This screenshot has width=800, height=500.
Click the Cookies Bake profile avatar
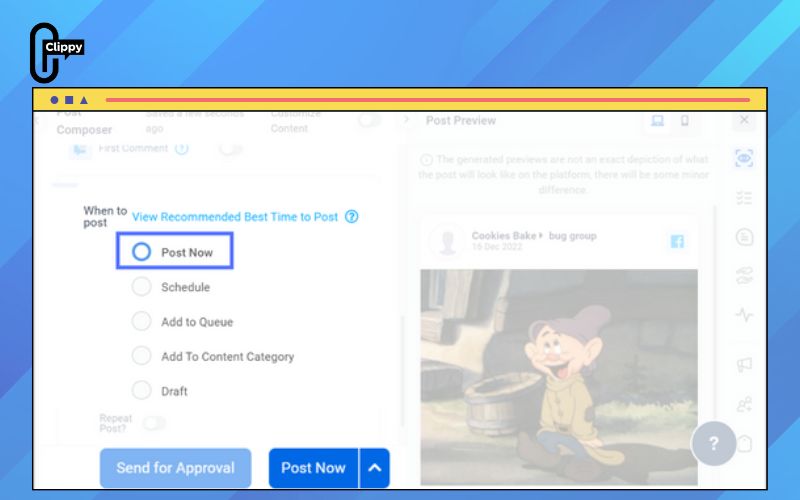(447, 241)
